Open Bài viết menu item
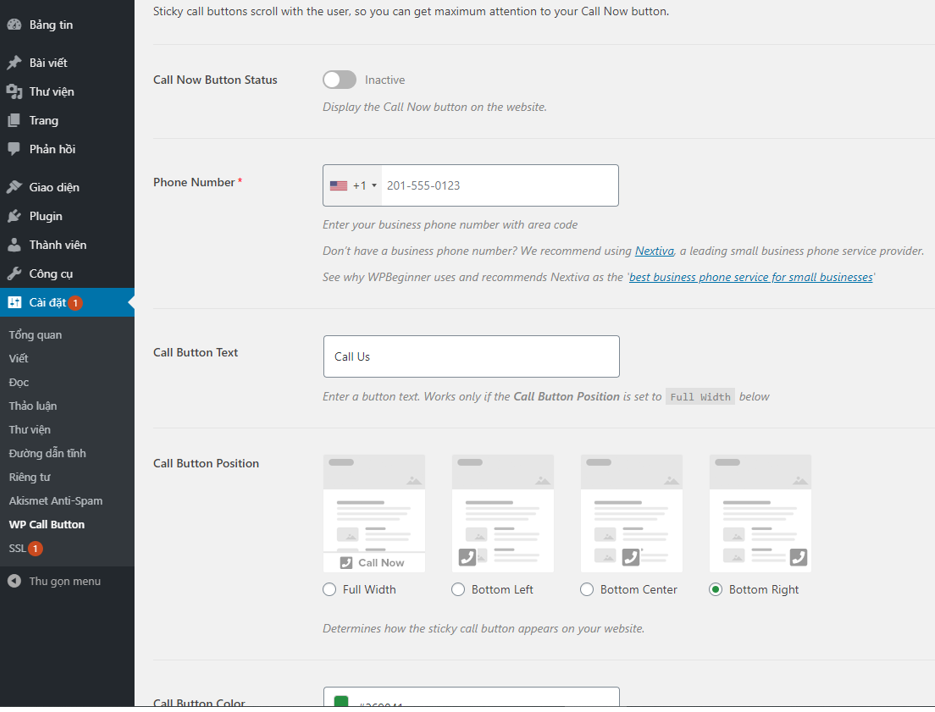Screen dimensions: 935x712 coord(67,63)
